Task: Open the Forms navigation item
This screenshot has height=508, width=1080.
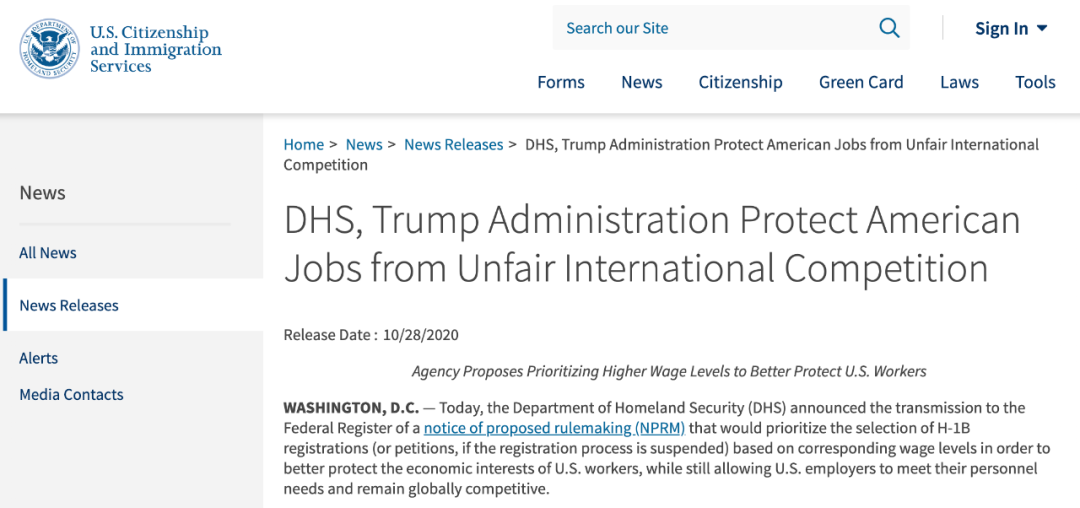Action: [561, 83]
